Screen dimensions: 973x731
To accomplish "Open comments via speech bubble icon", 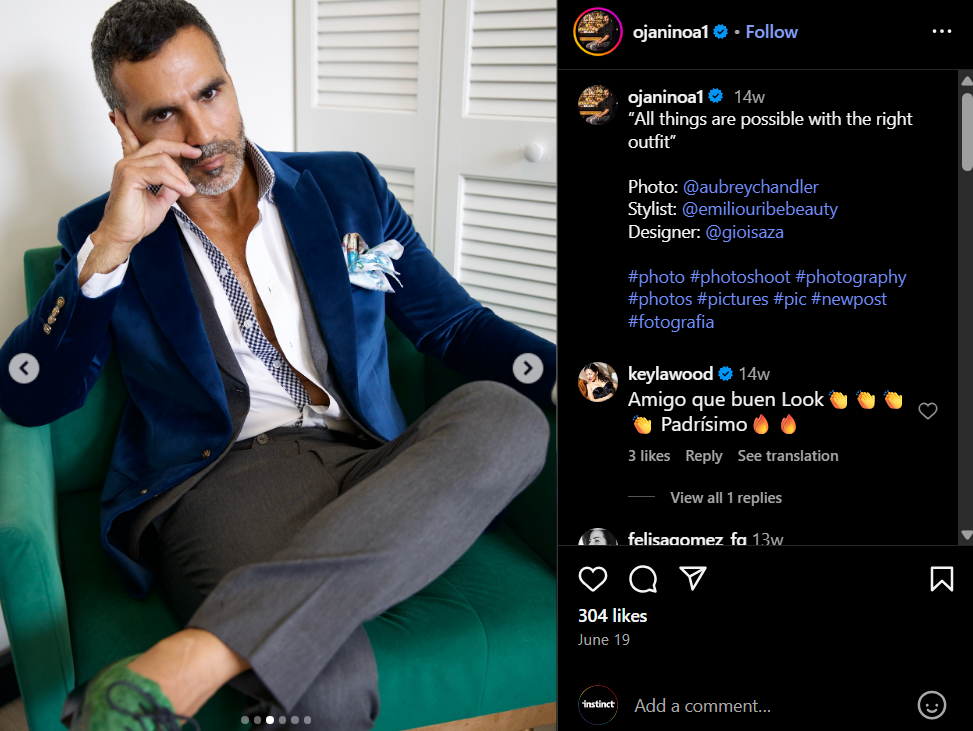I will pyautogui.click(x=643, y=579).
